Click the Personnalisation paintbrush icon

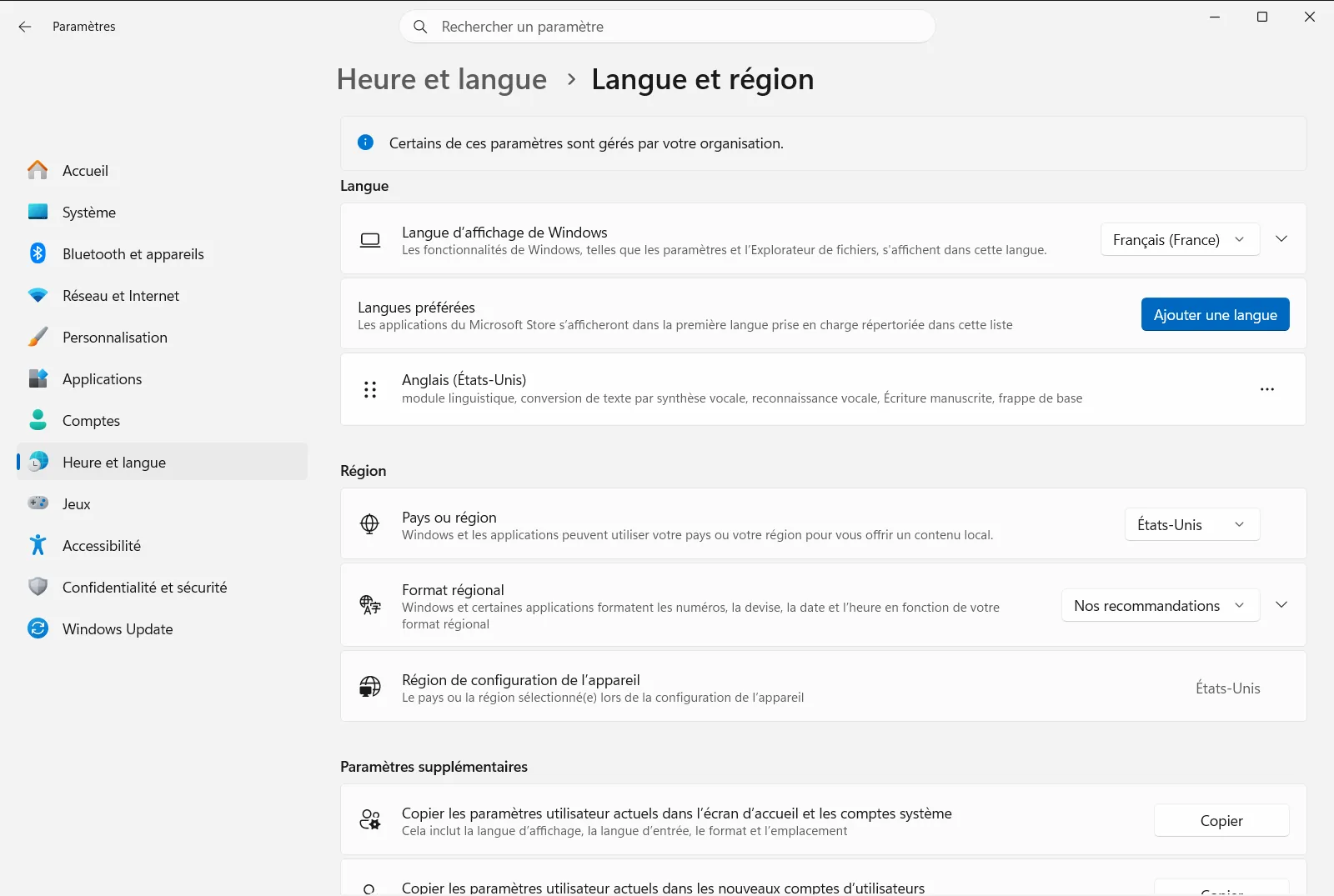click(38, 337)
